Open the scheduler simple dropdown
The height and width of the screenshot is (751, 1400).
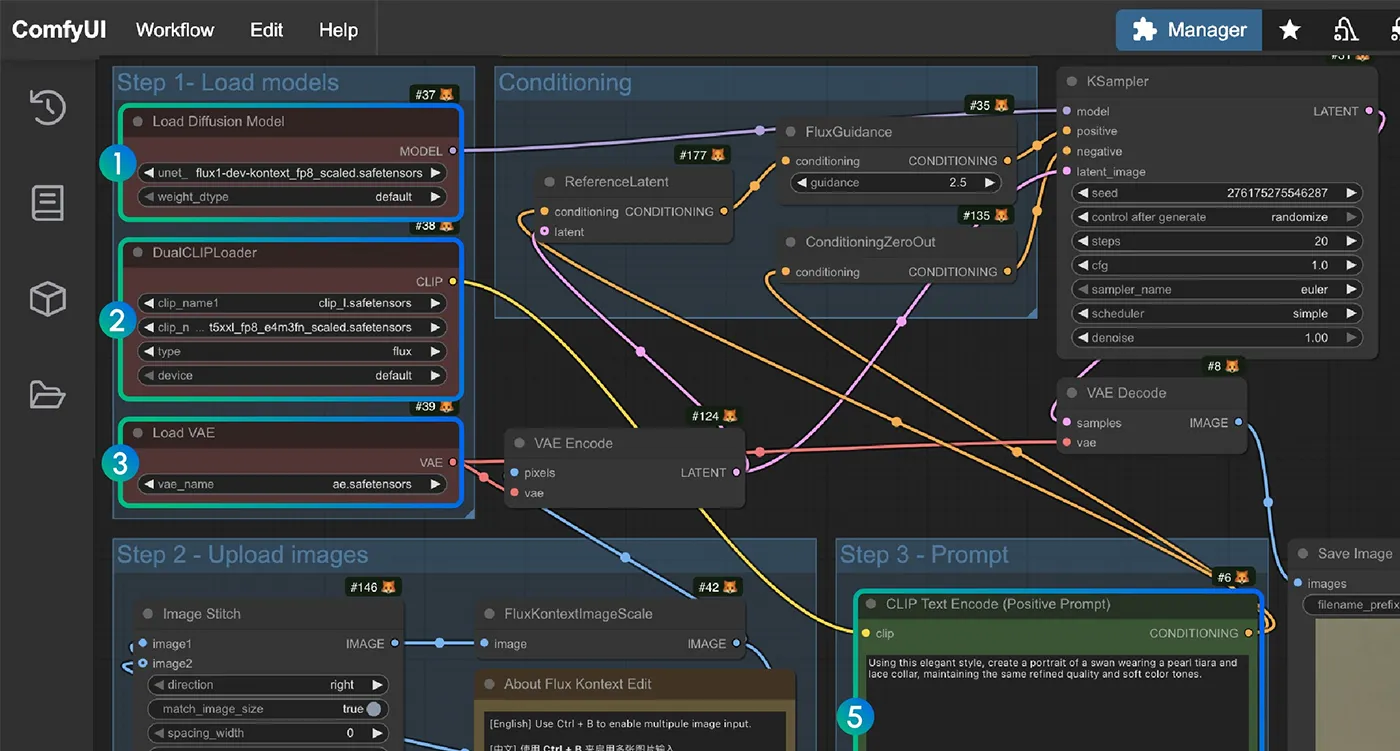point(1217,313)
